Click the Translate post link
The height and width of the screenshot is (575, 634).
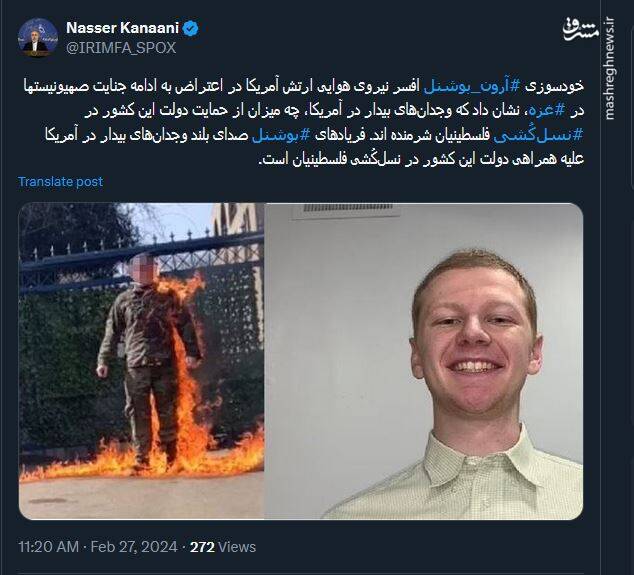click(x=61, y=182)
